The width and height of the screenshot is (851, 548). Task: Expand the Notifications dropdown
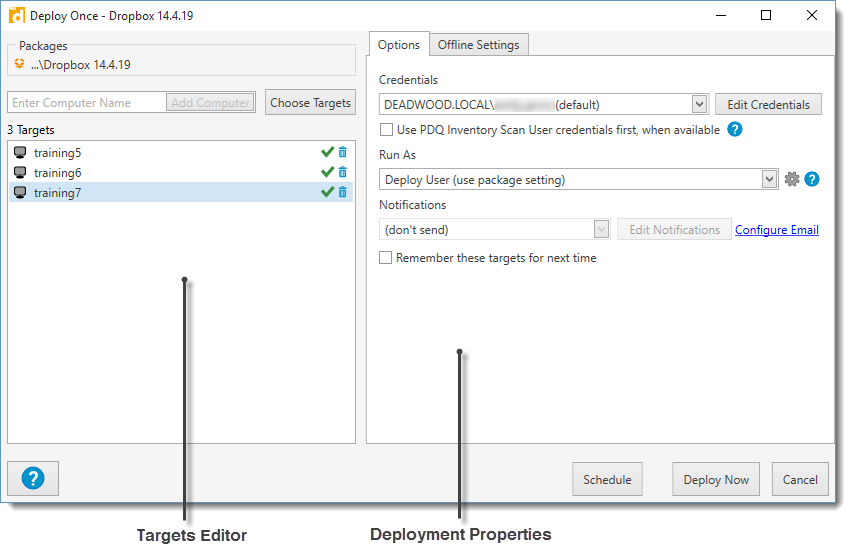click(601, 230)
